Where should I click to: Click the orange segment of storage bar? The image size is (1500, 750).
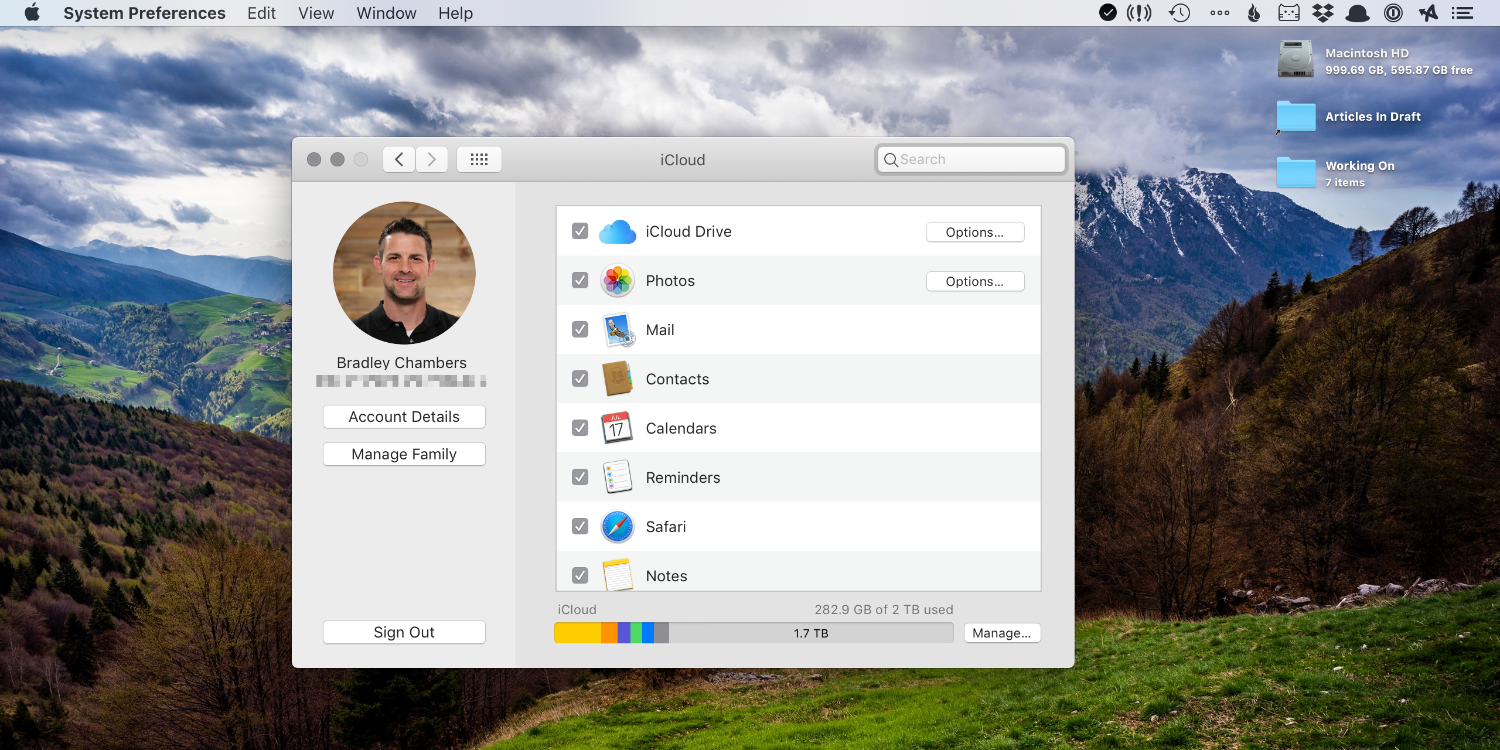(609, 633)
